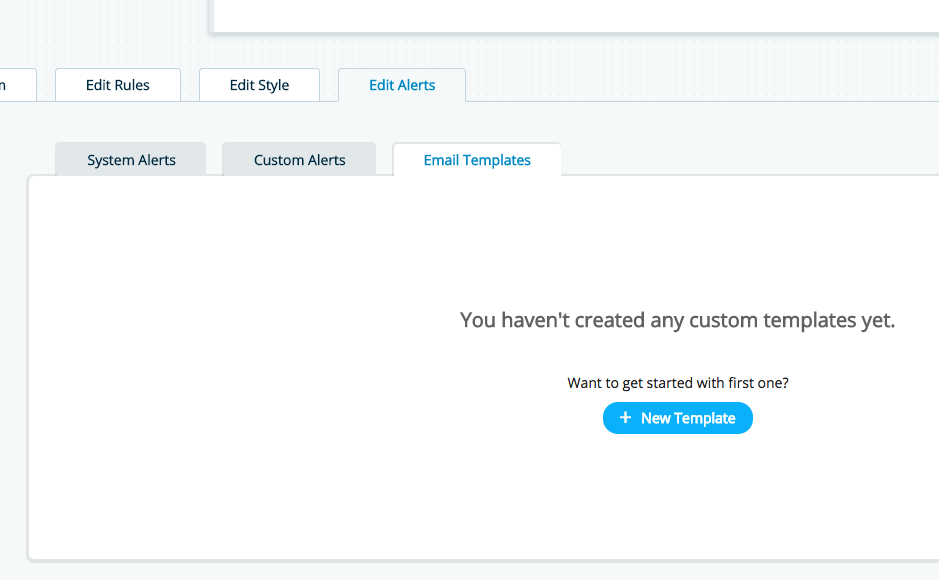Screen dimensions: 939x580
Task: Open style editing via Edit Style
Action: [259, 85]
